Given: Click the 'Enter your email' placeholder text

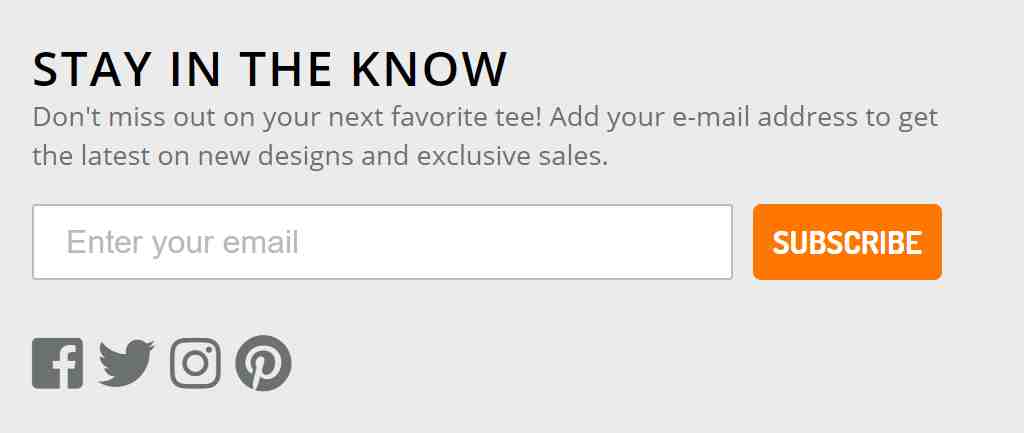Looking at the screenshot, I should (182, 243).
